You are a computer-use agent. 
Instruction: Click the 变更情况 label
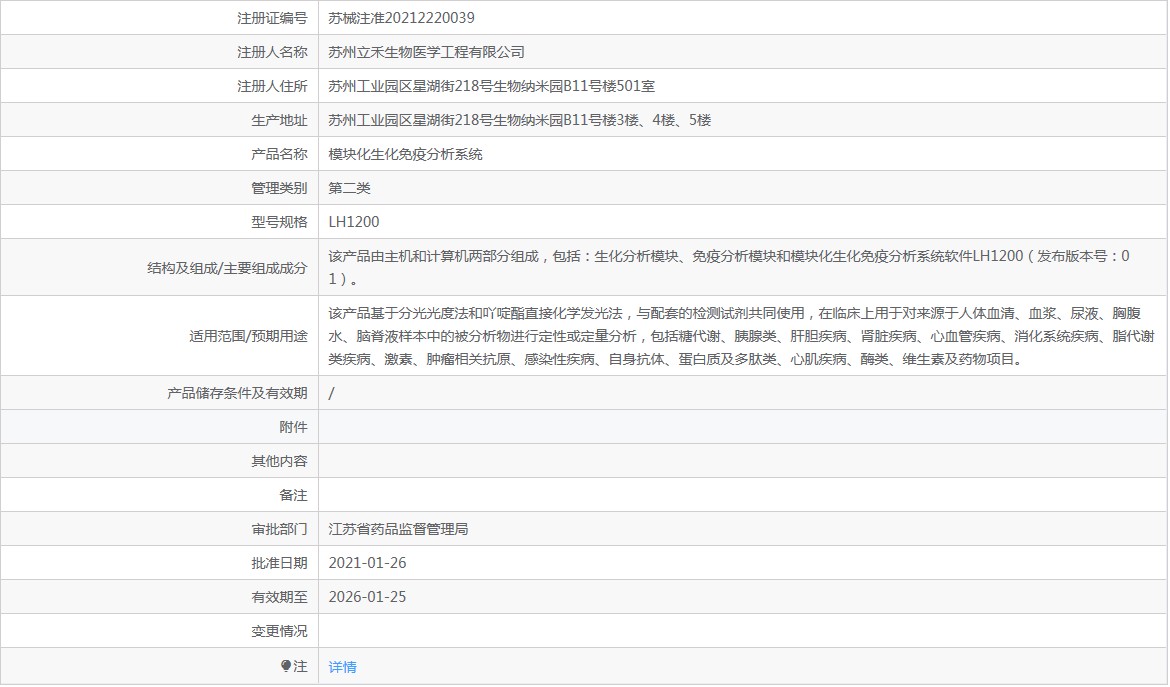click(279, 632)
